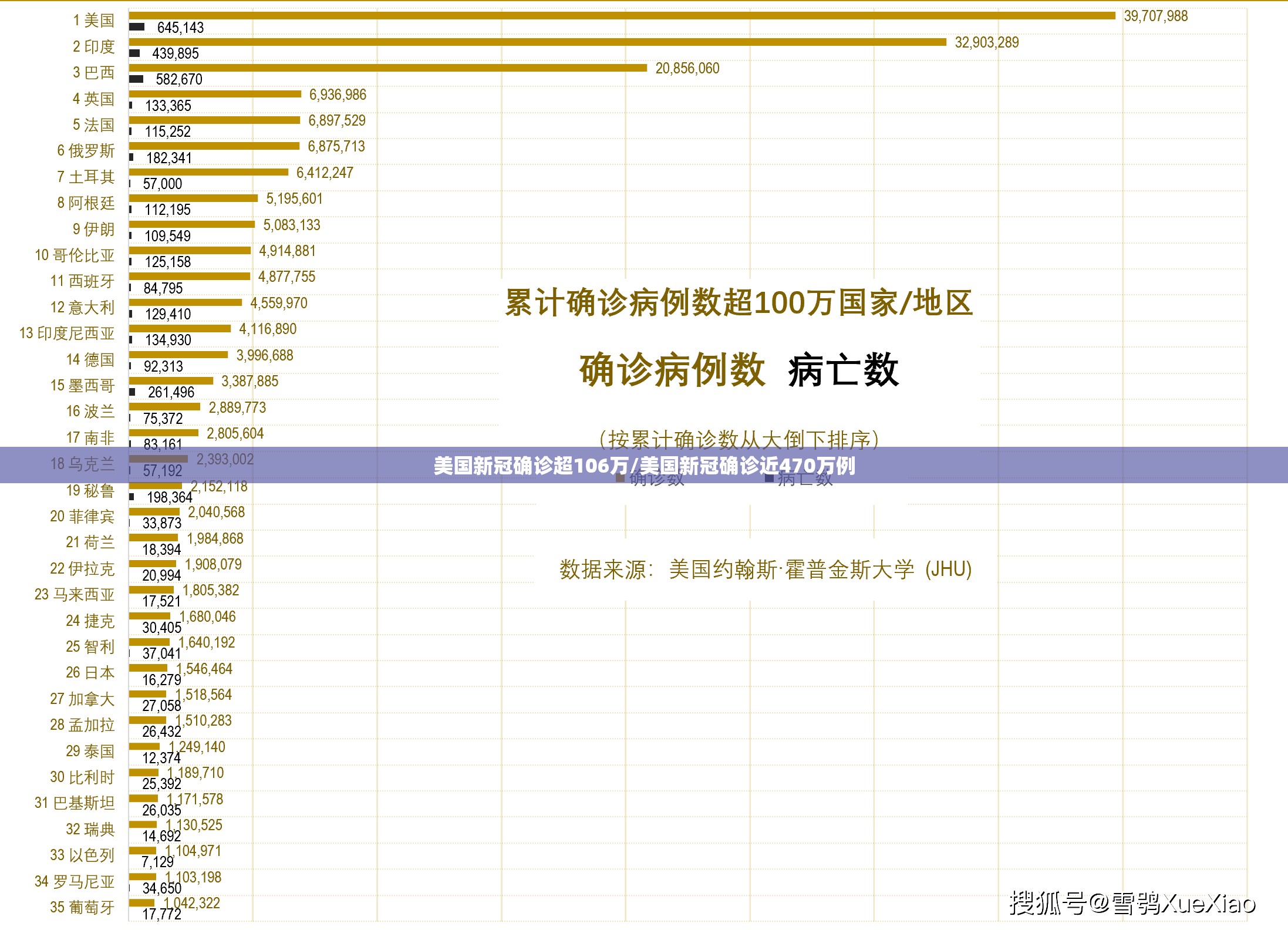The height and width of the screenshot is (930, 1288).
Task: Select the '2 印度' row label
Action: click(x=93, y=46)
